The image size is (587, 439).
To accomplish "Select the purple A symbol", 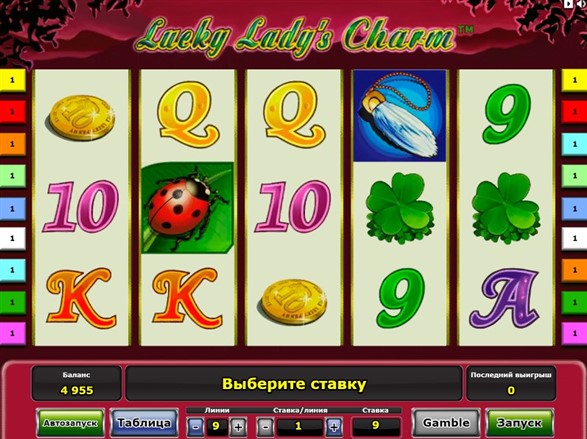I will click(x=505, y=299).
